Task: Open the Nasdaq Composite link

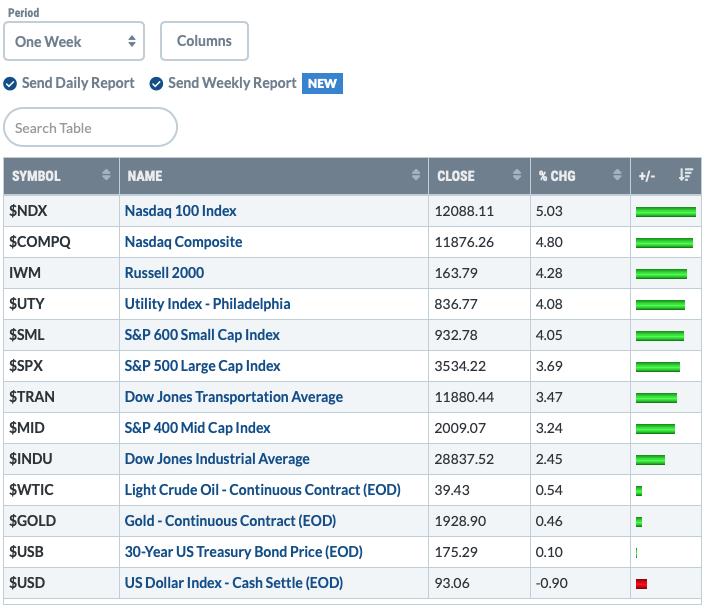Action: click(183, 242)
